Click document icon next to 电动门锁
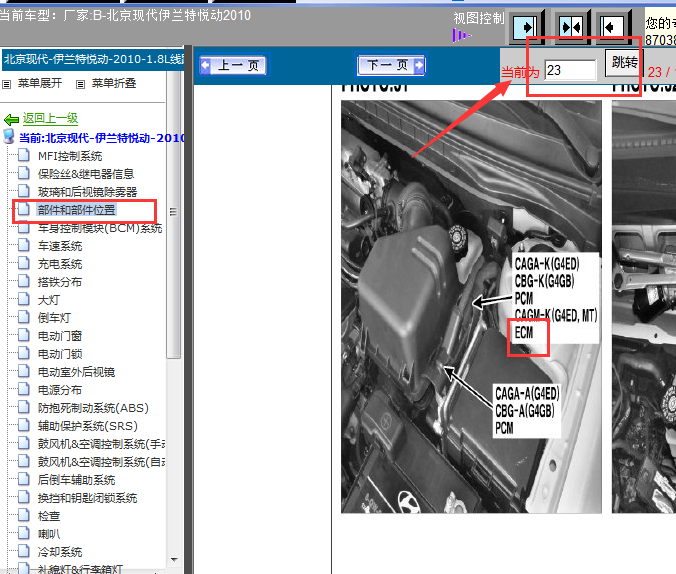Screen dimensions: 676x574 [24, 353]
